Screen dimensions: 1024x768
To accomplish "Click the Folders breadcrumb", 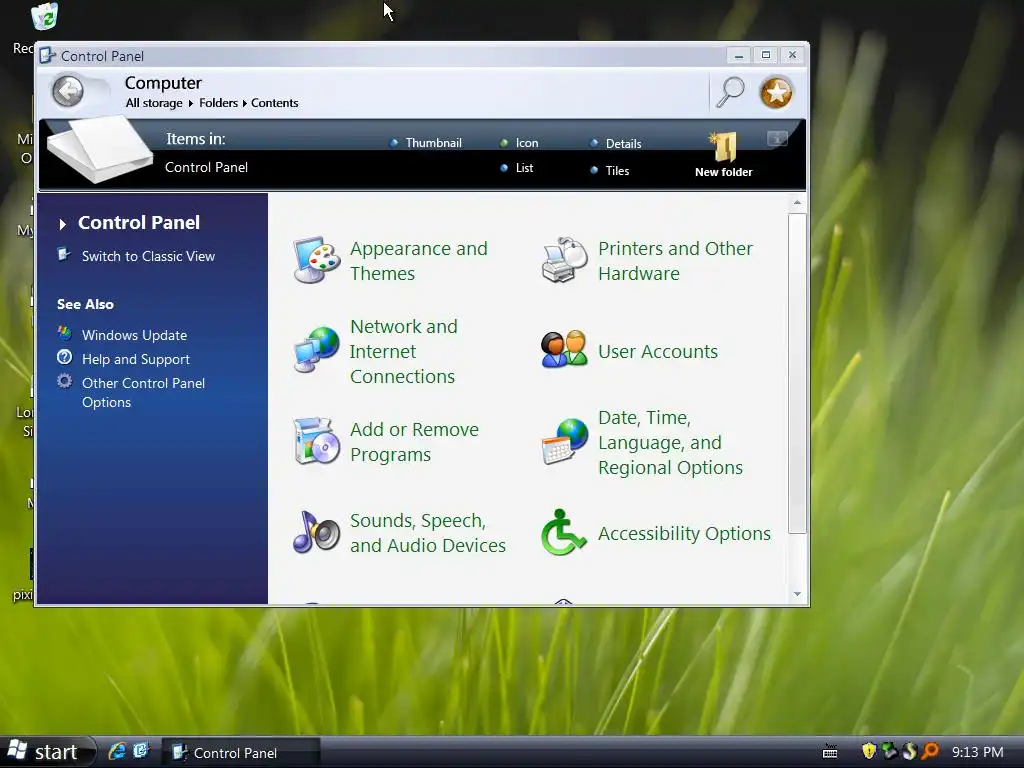I will pos(218,103).
